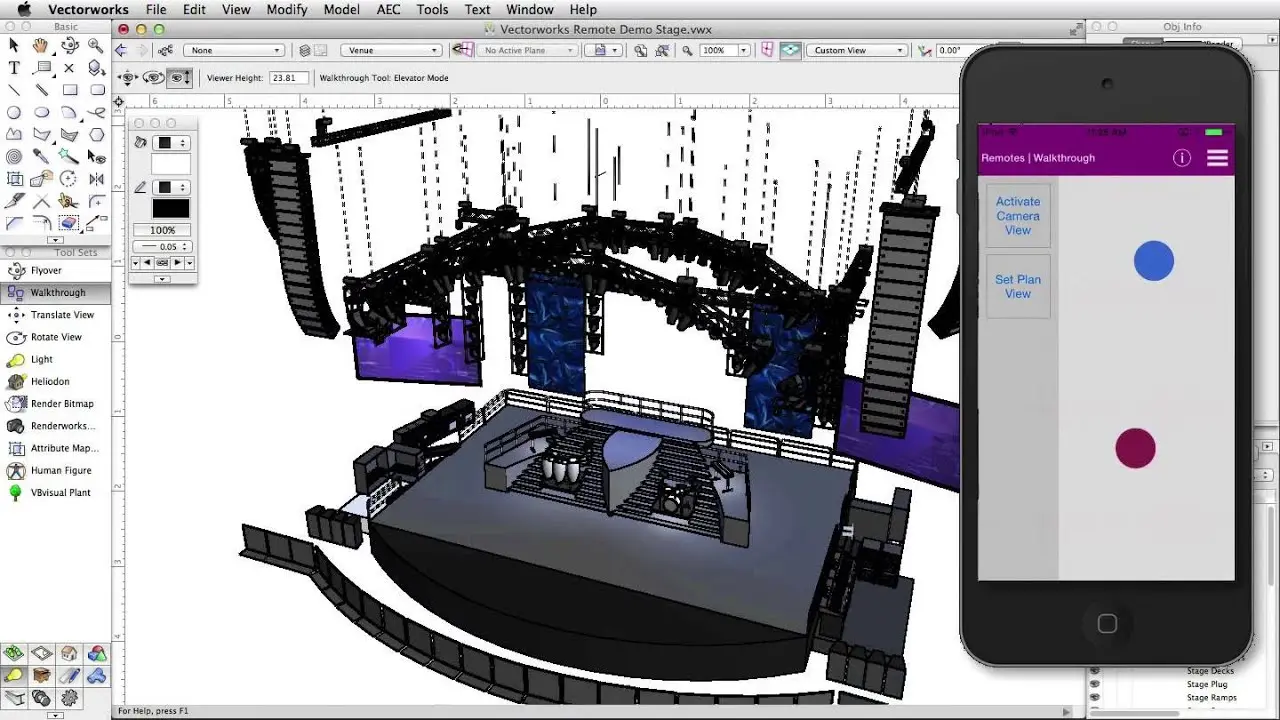This screenshot has height=720, width=1280.
Task: Open the 3D Modeling shapes tool set
Action: [96, 654]
